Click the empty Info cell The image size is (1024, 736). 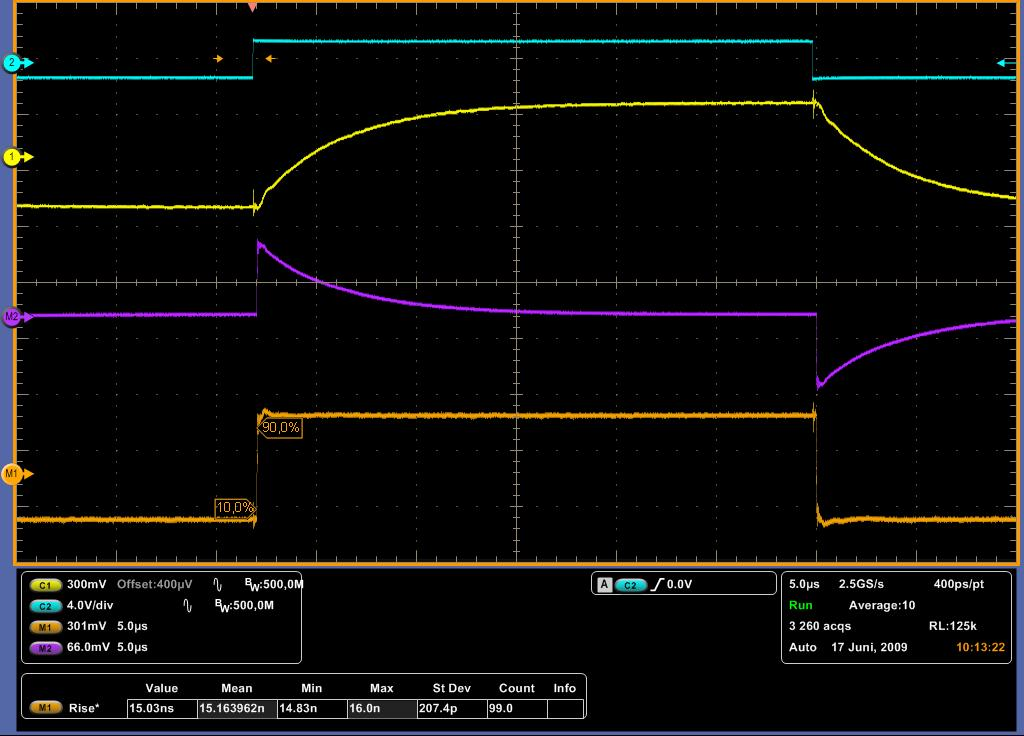pyautogui.click(x=565, y=709)
